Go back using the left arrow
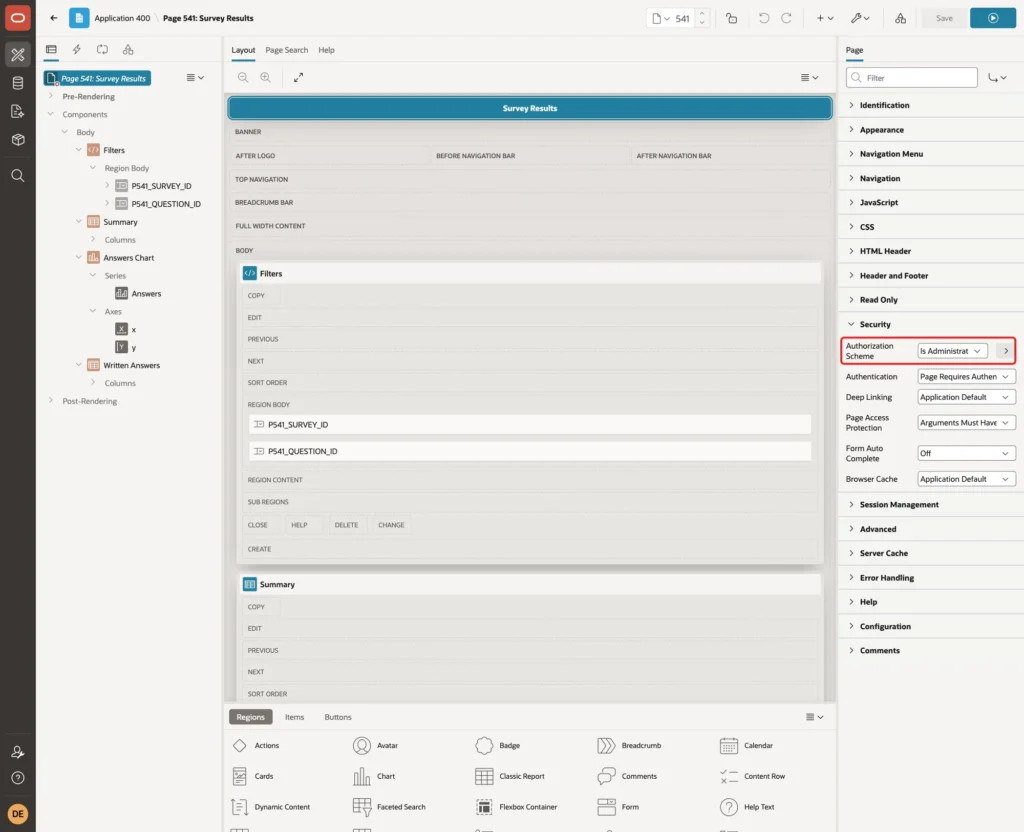The width and height of the screenshot is (1024, 832). pyautogui.click(x=54, y=18)
